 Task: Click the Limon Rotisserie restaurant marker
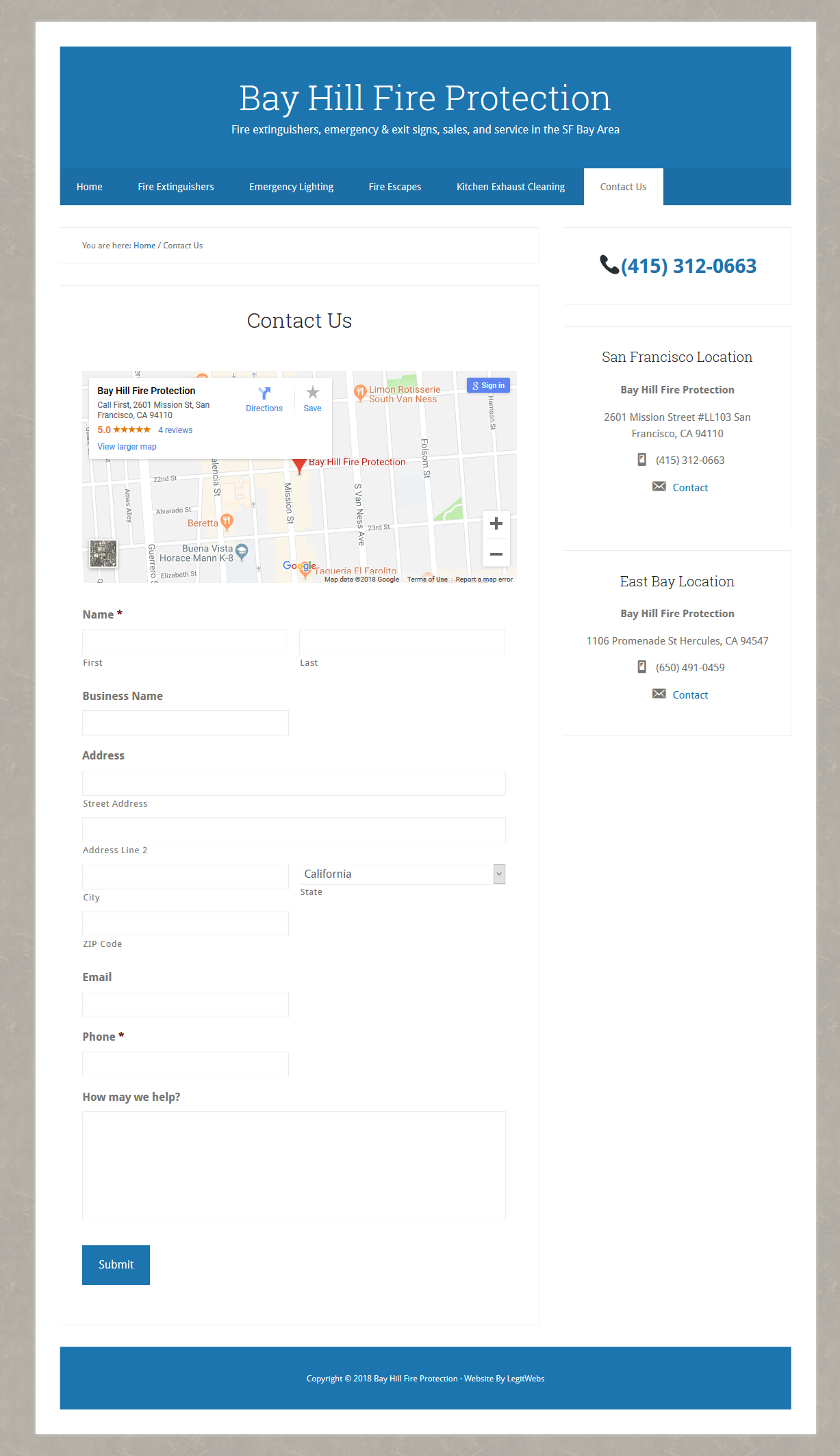tap(360, 393)
